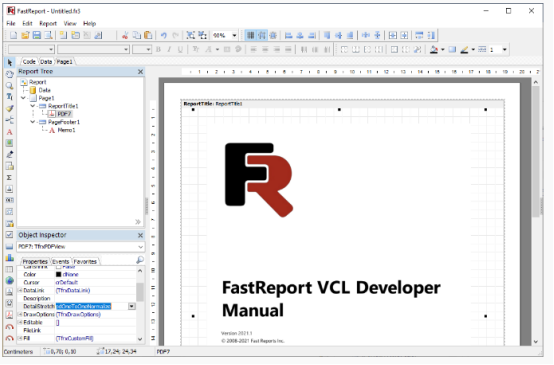
Task: Switch to the Data tab
Action: [46, 61]
